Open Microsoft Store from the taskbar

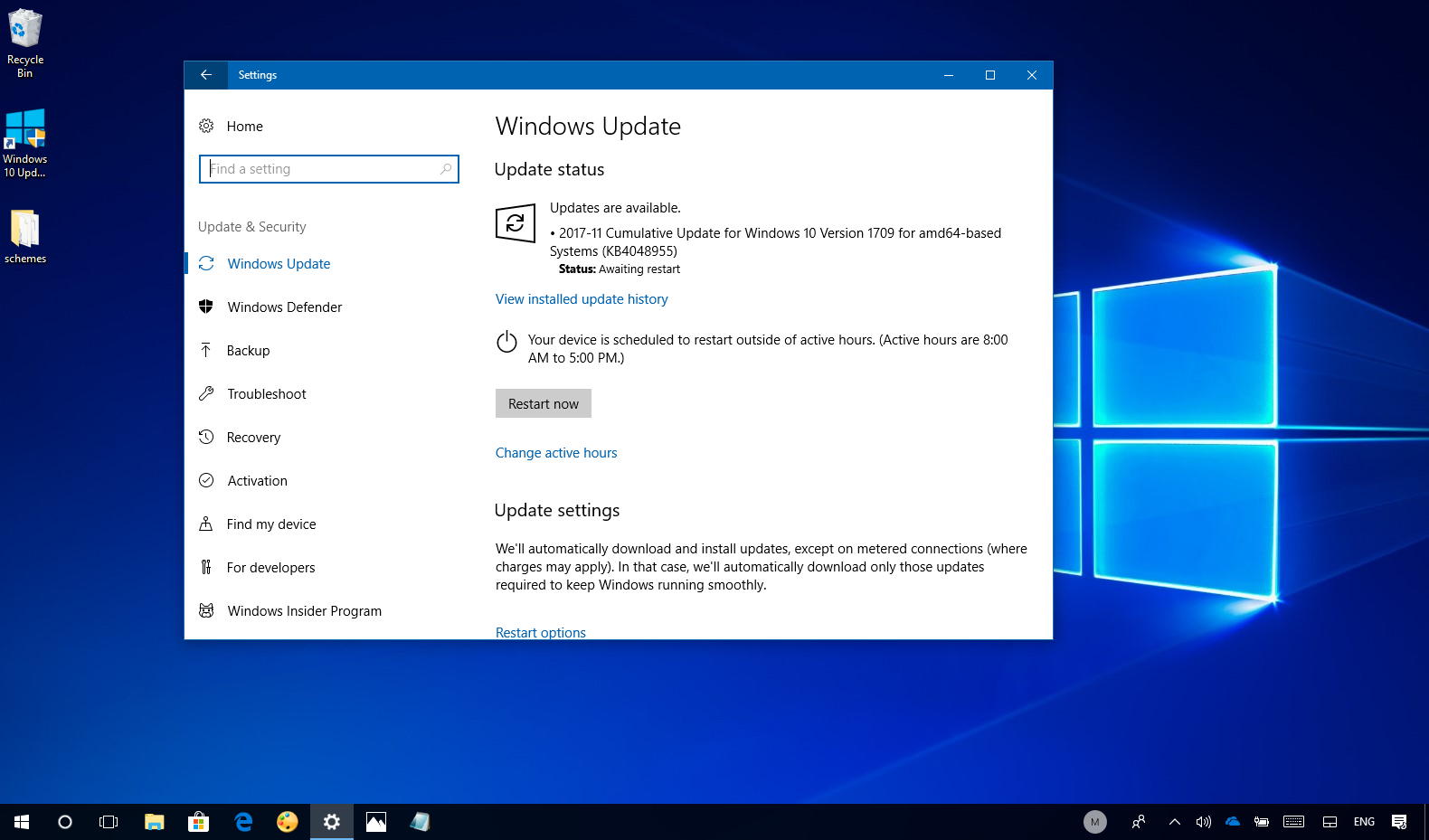click(x=198, y=822)
